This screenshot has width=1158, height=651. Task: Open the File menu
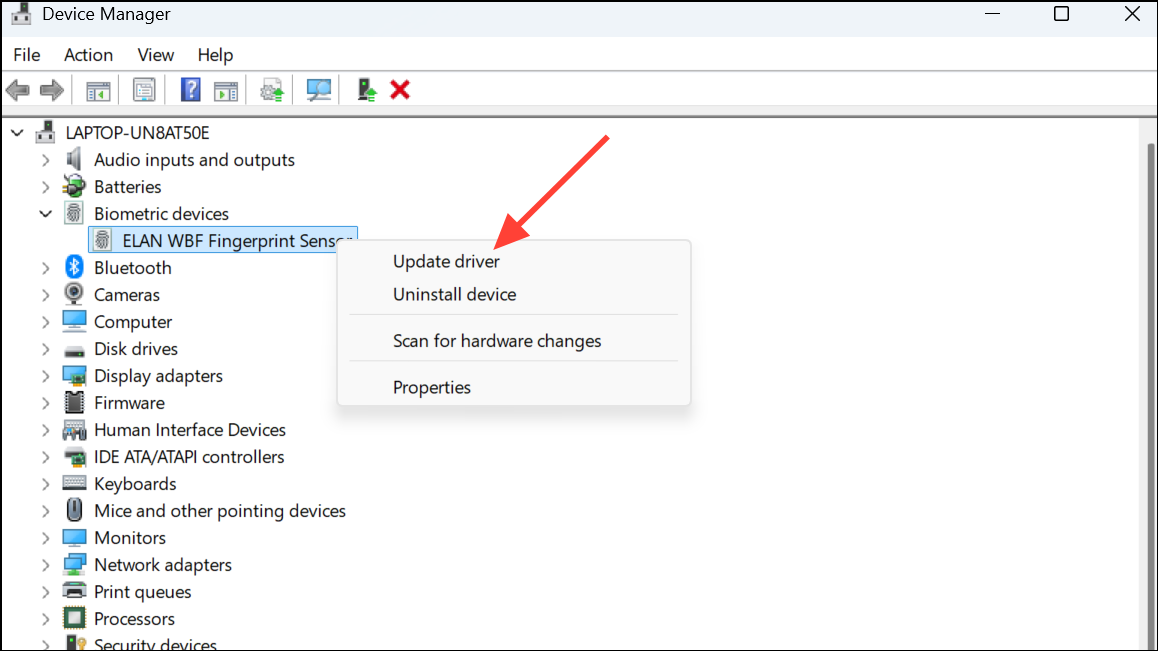pos(27,55)
